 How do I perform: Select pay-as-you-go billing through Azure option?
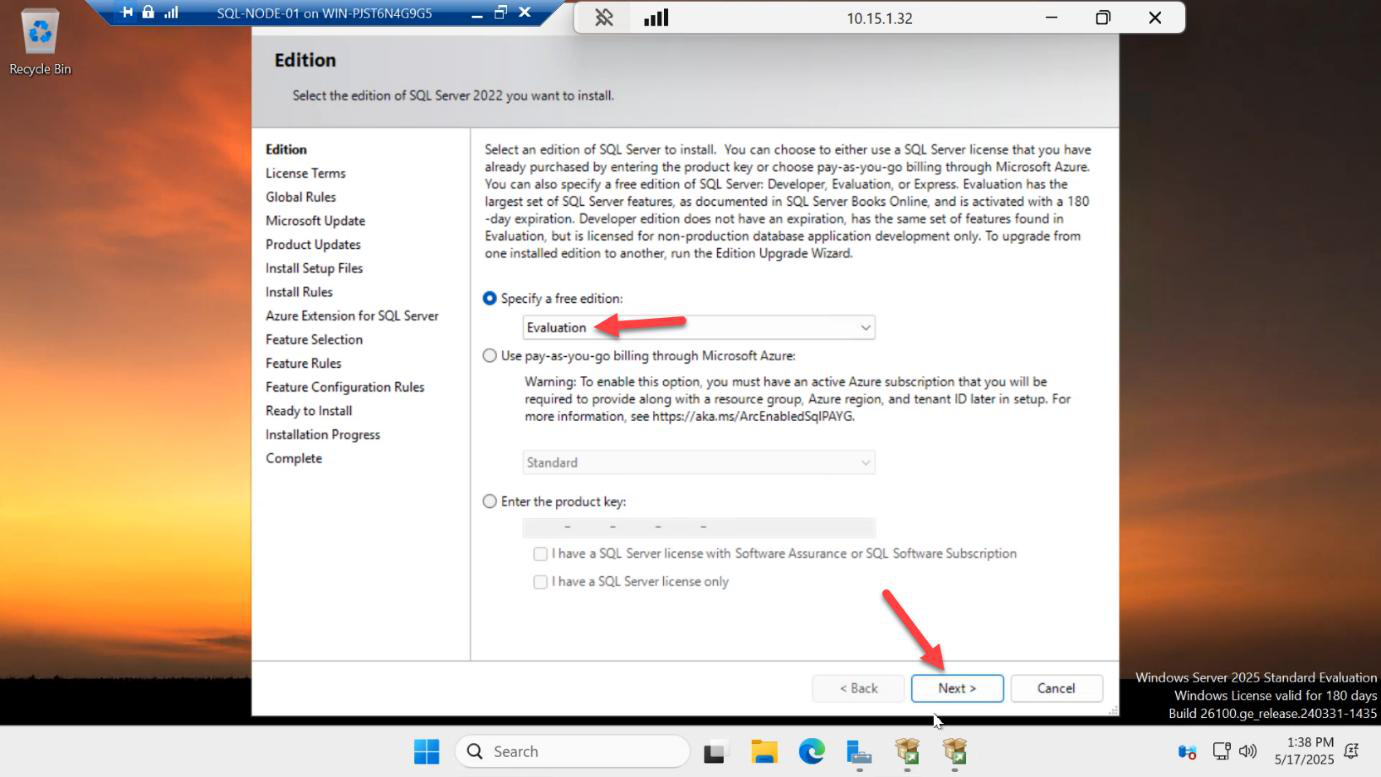[489, 355]
